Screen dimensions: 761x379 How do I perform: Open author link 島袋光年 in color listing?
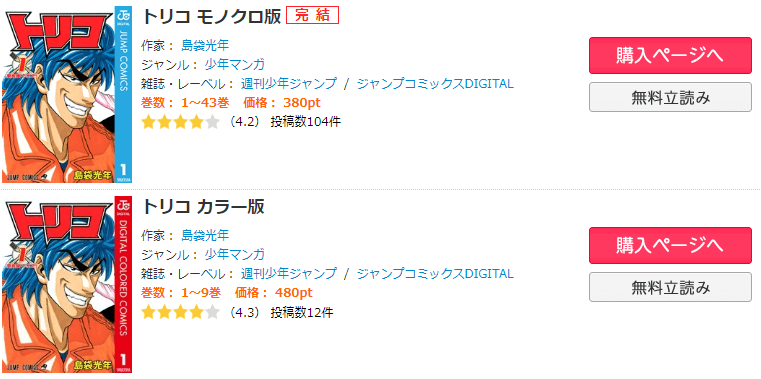click(x=205, y=235)
